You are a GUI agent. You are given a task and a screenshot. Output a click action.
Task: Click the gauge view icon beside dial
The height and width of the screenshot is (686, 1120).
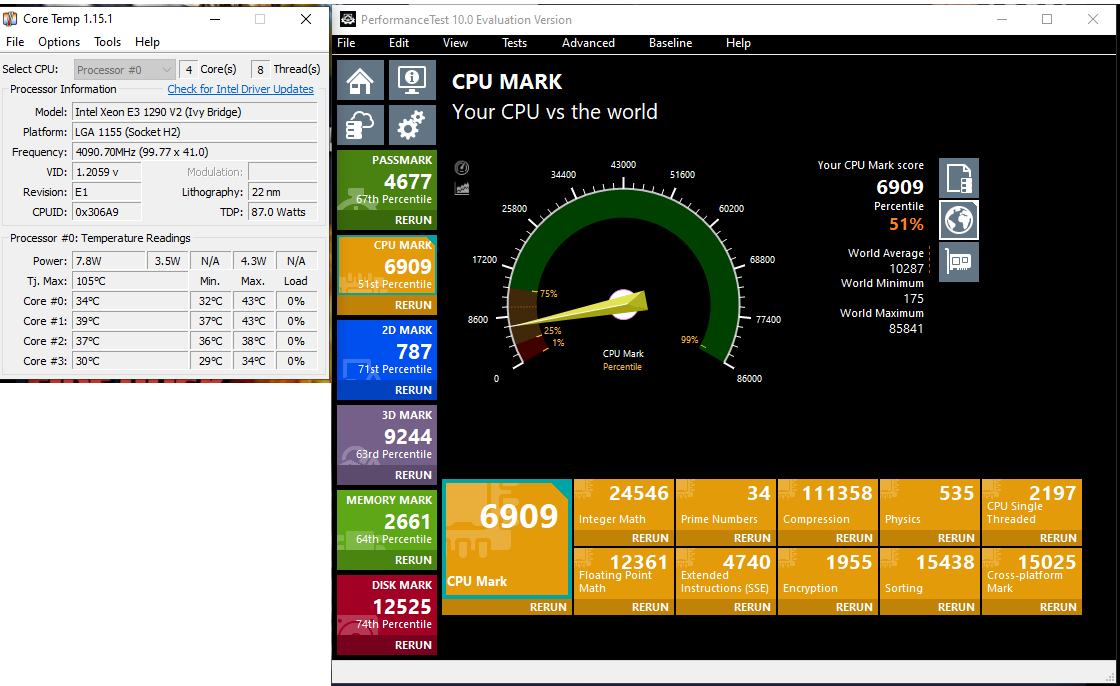pyautogui.click(x=462, y=168)
